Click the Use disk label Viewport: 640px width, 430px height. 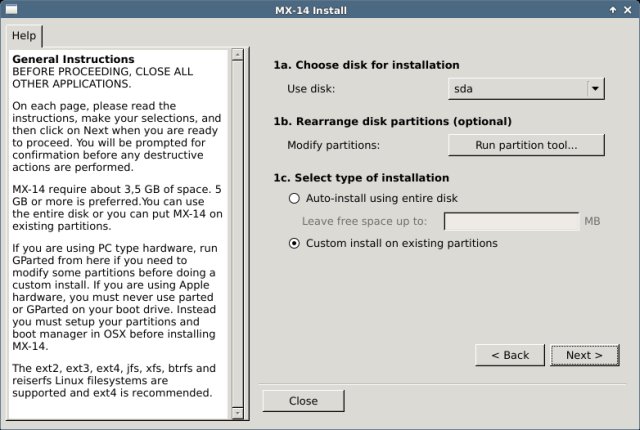click(x=311, y=89)
